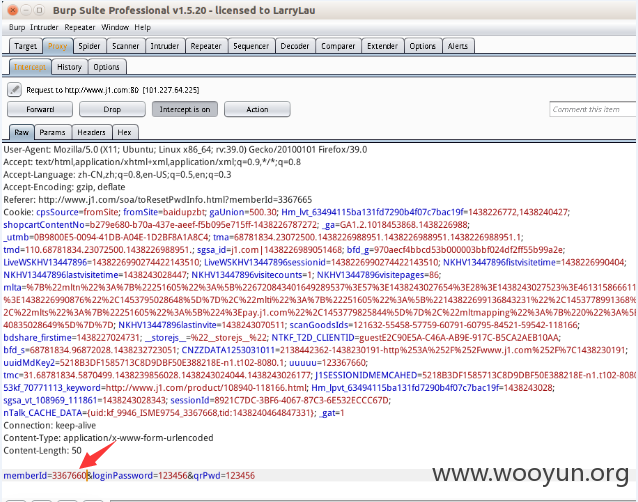The image size is (638, 502).
Task: Open the Window menu
Action: 115,27
